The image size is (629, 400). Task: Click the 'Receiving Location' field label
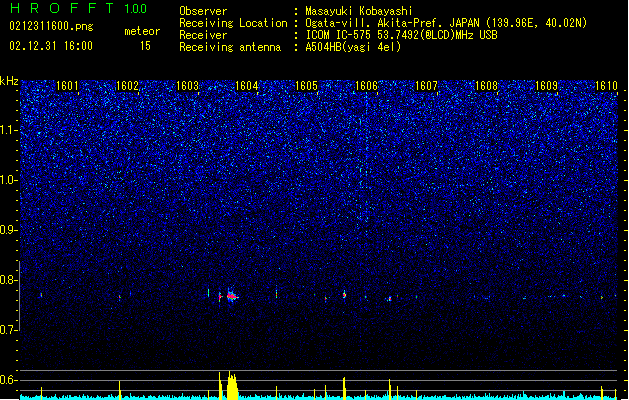[x=233, y=23]
